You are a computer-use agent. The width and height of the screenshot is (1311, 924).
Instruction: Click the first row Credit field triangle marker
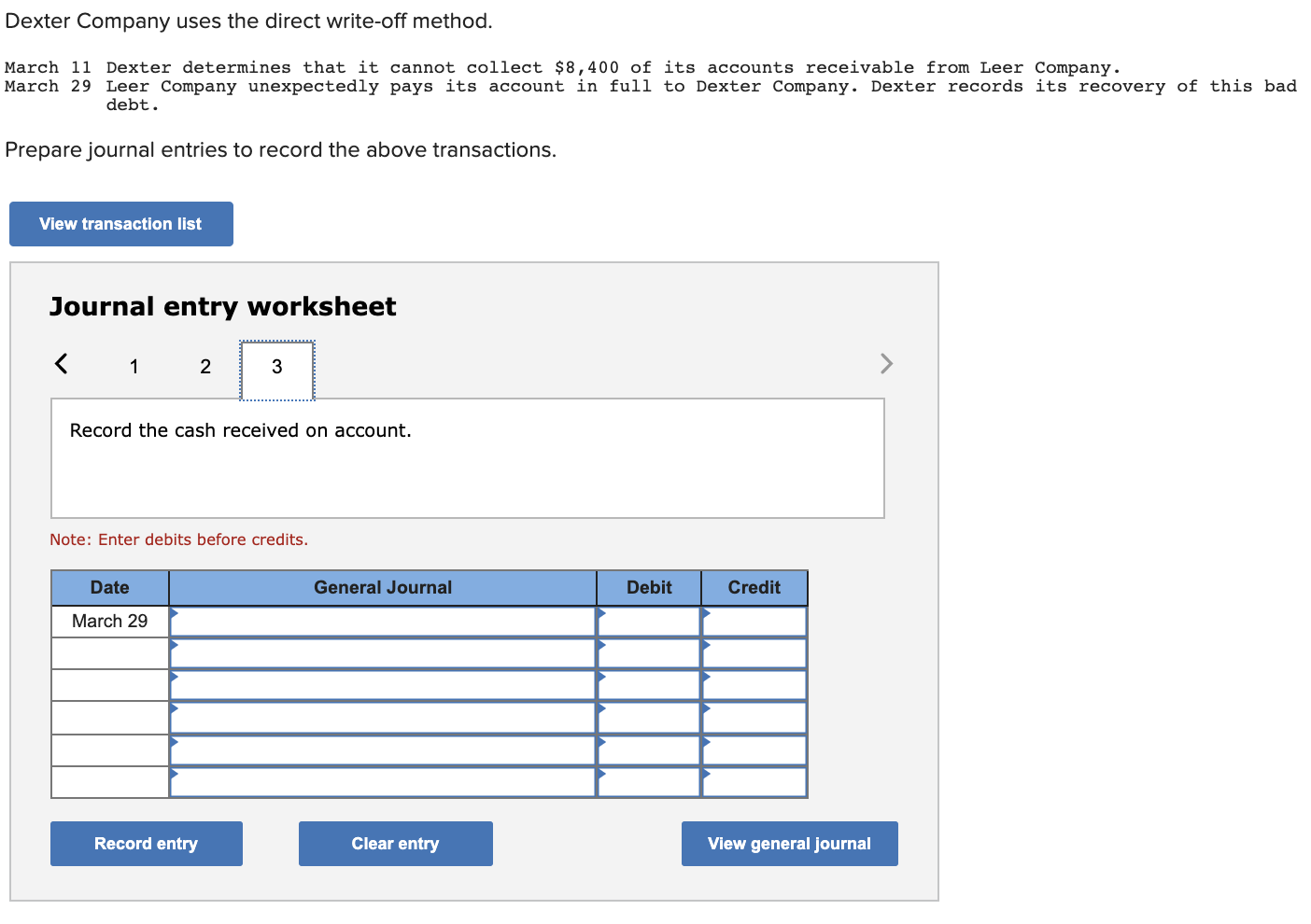pyautogui.click(x=708, y=620)
